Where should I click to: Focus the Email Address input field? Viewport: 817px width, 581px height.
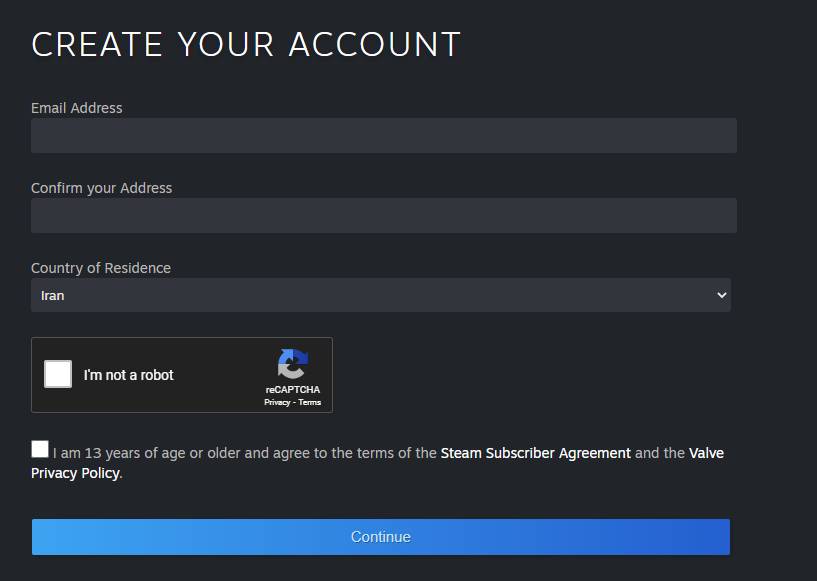383,135
